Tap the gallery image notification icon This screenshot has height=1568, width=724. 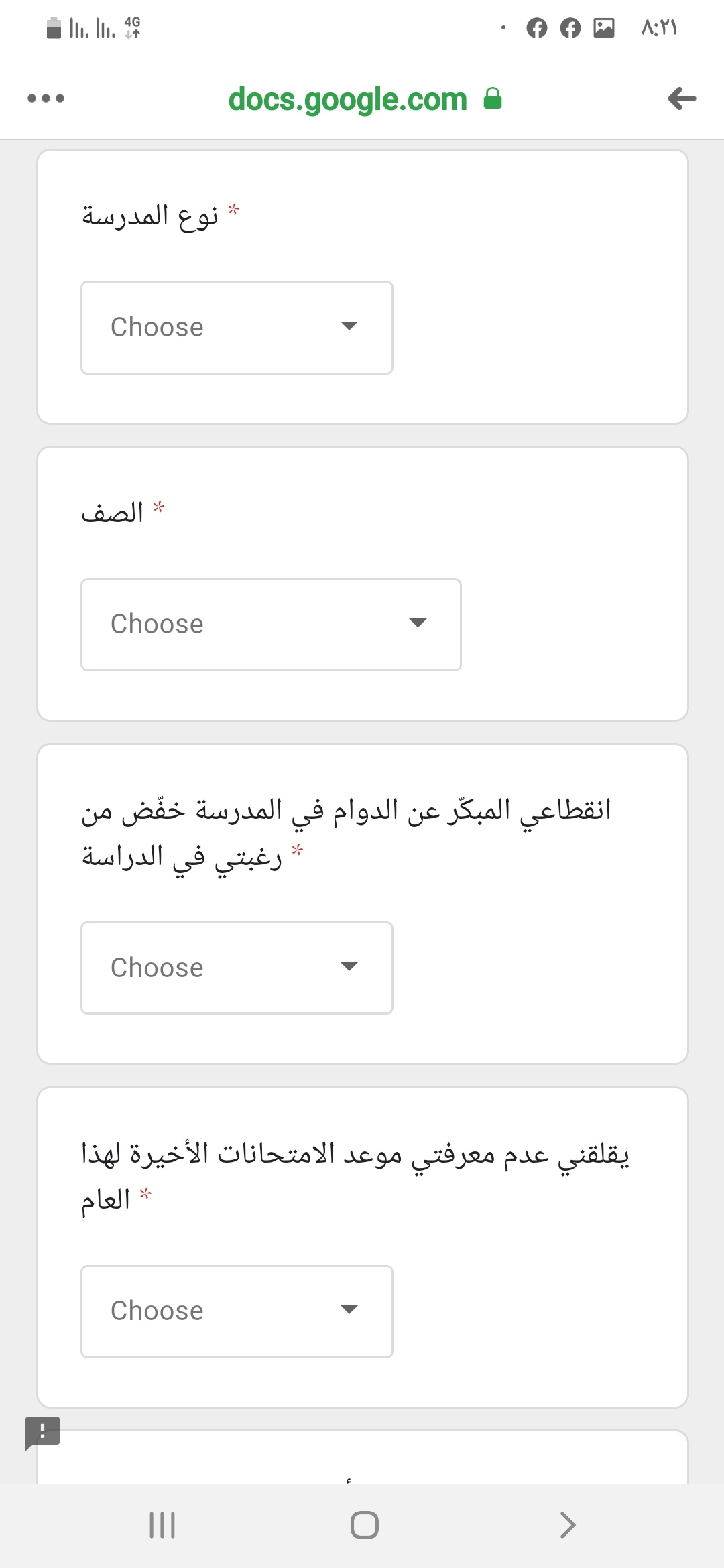click(x=603, y=27)
